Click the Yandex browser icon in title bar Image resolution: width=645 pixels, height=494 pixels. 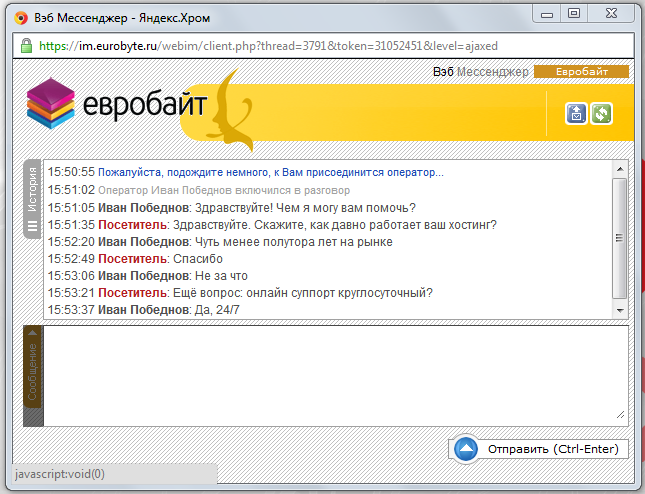[x=21, y=18]
